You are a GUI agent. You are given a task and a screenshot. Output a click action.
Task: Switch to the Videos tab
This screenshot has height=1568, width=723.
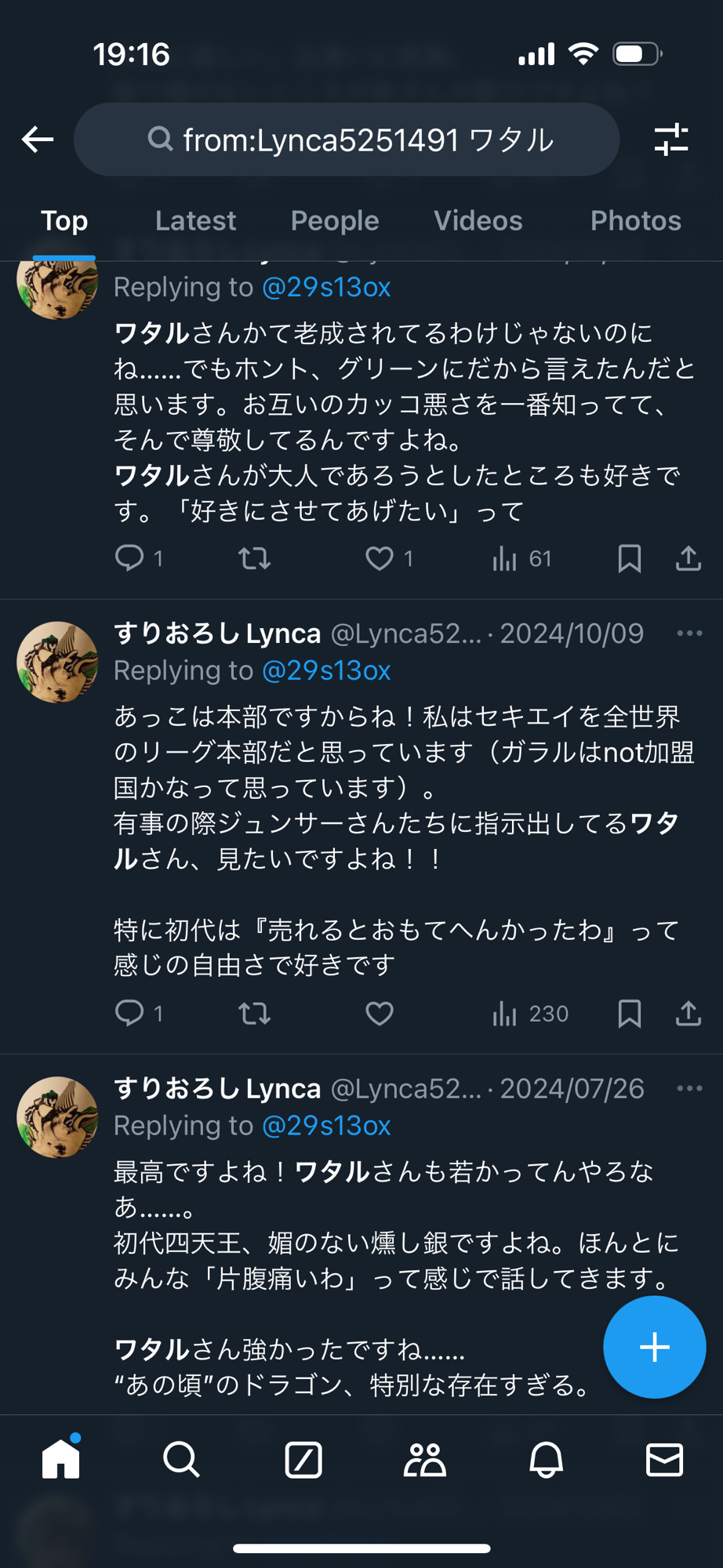(478, 221)
